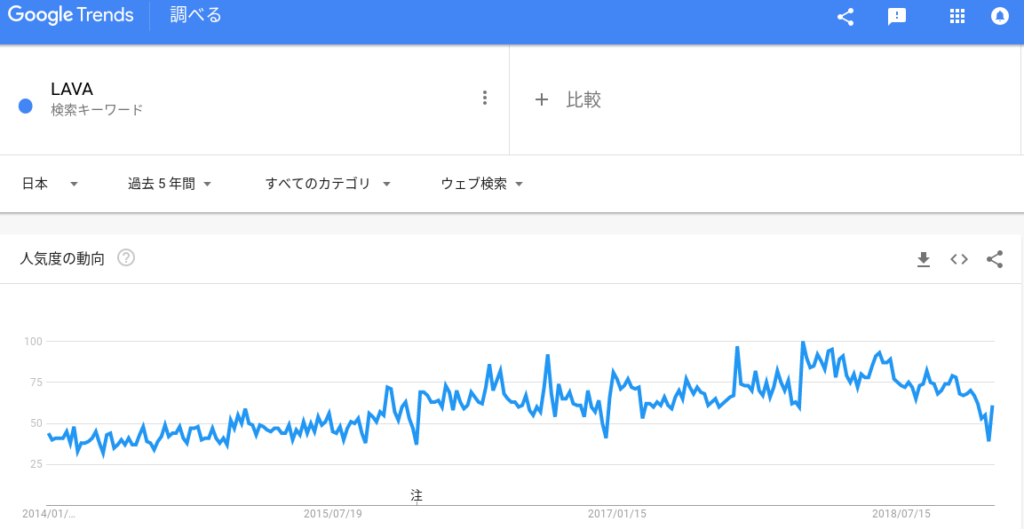This screenshot has height=529, width=1024.
Task: Expand the 日本 region dropdown
Action: (x=50, y=184)
